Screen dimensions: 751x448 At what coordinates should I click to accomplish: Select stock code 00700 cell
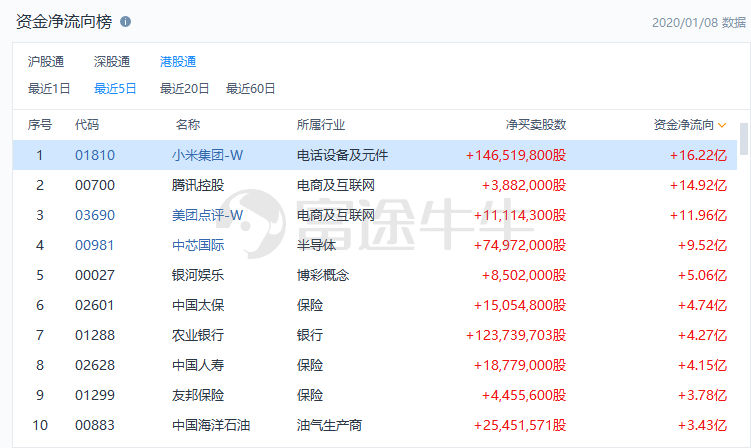[x=95, y=185]
